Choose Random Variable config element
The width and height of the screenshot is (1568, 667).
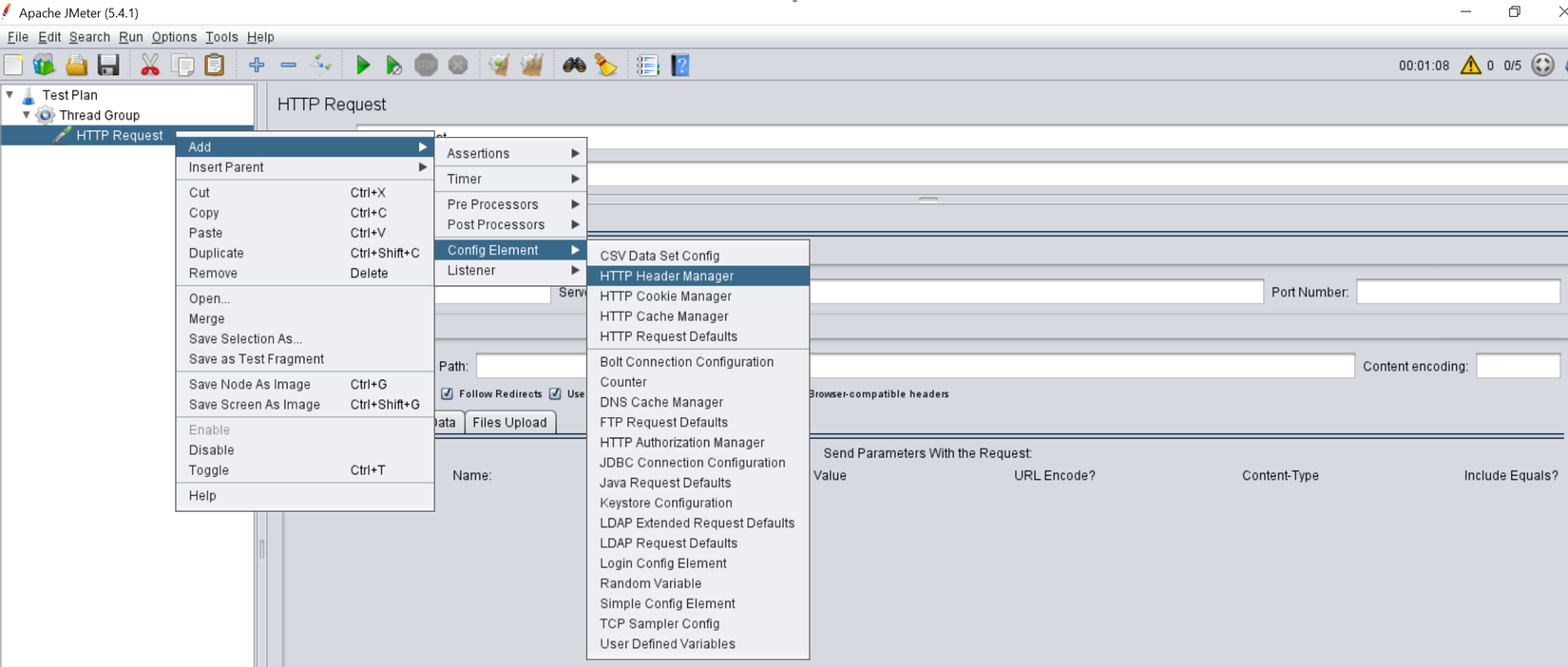698,583
